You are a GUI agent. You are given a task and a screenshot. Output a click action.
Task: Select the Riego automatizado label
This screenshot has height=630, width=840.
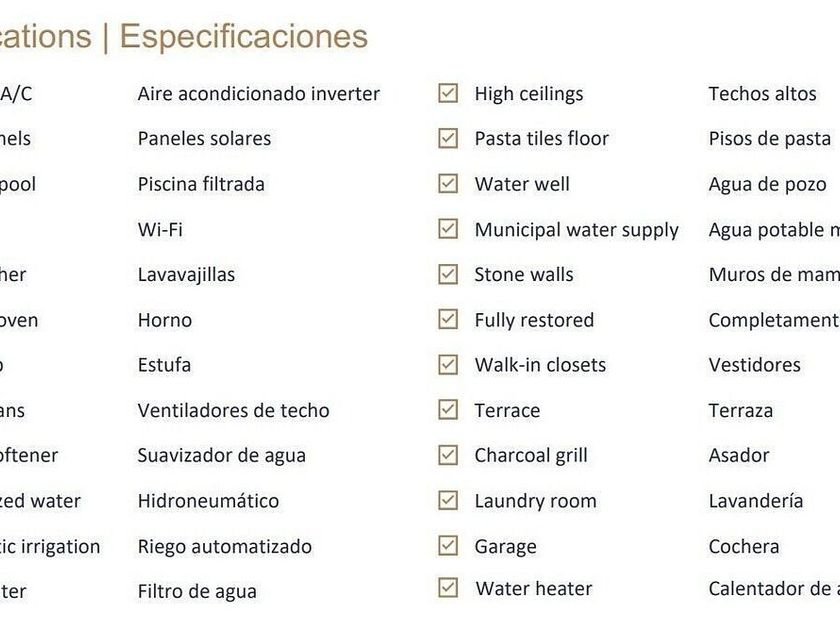224,547
